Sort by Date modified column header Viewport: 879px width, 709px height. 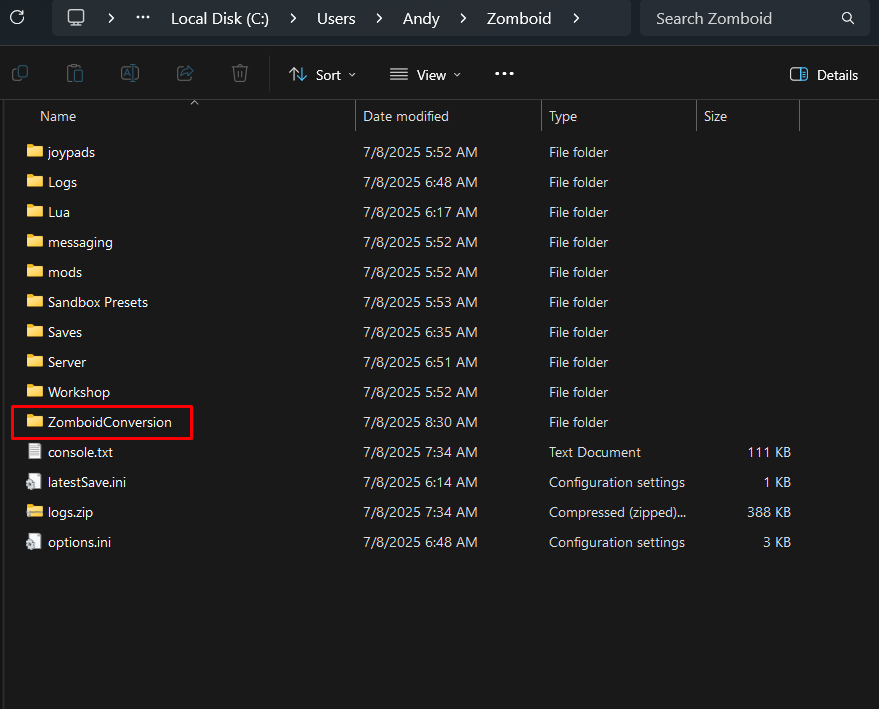pyautogui.click(x=405, y=116)
